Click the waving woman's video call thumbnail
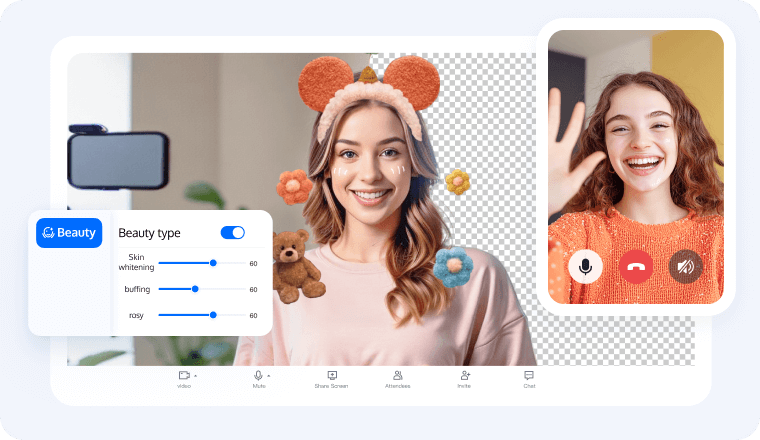 (x=636, y=167)
